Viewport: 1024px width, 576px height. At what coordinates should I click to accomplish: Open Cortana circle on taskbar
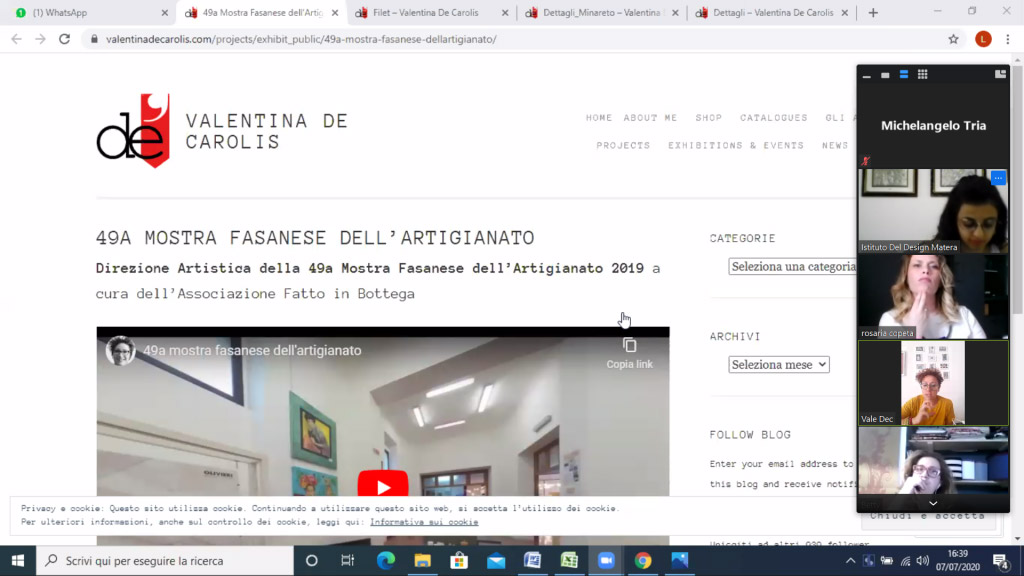click(312, 560)
